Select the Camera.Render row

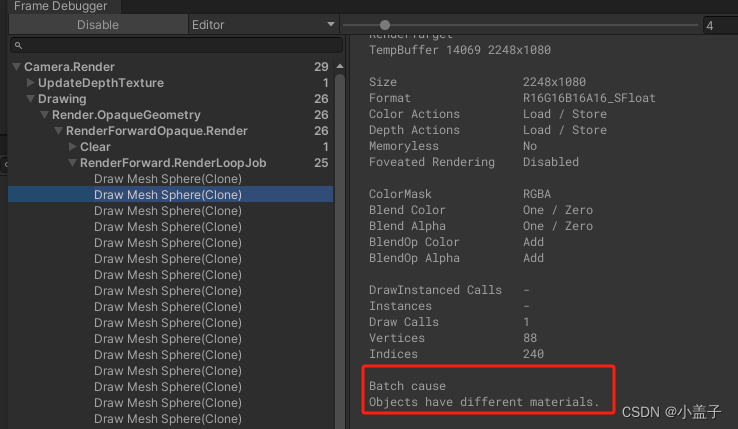tap(170, 67)
